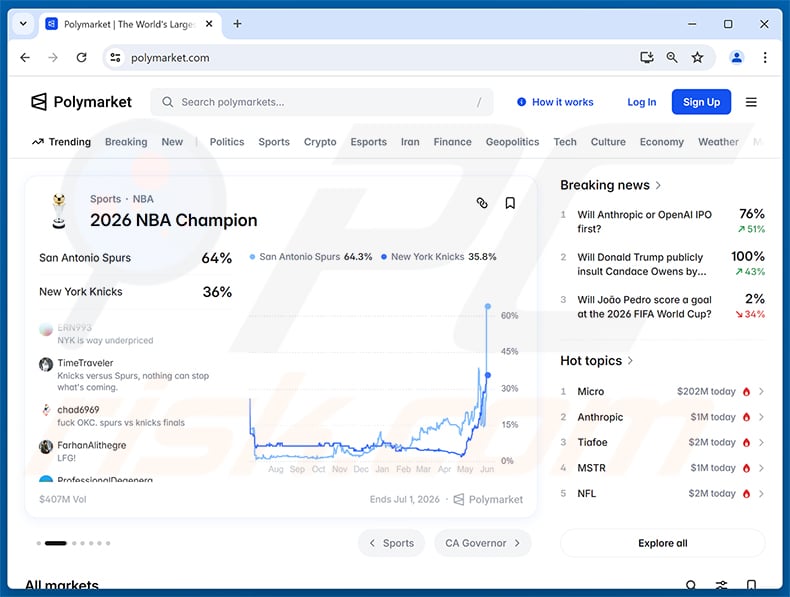This screenshot has height=597, width=790.
Task: Click the 2026 NBA Champion title
Action: tap(174, 220)
